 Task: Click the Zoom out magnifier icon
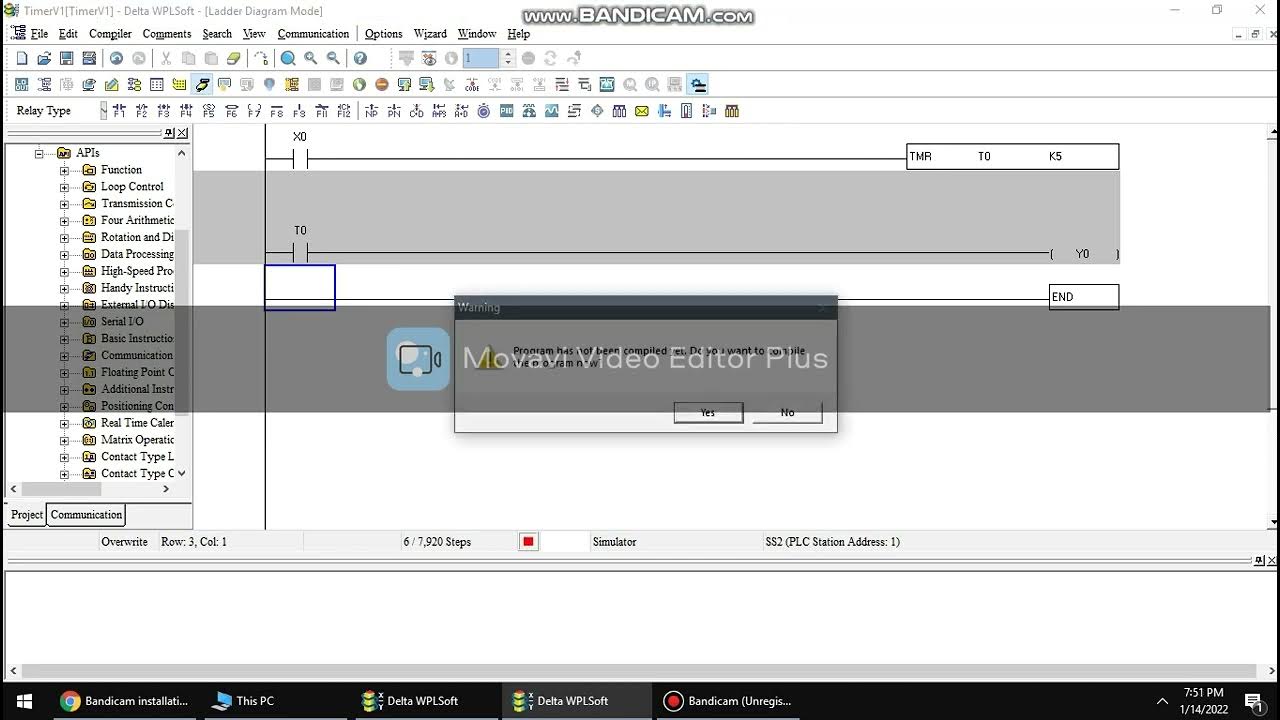(334, 59)
